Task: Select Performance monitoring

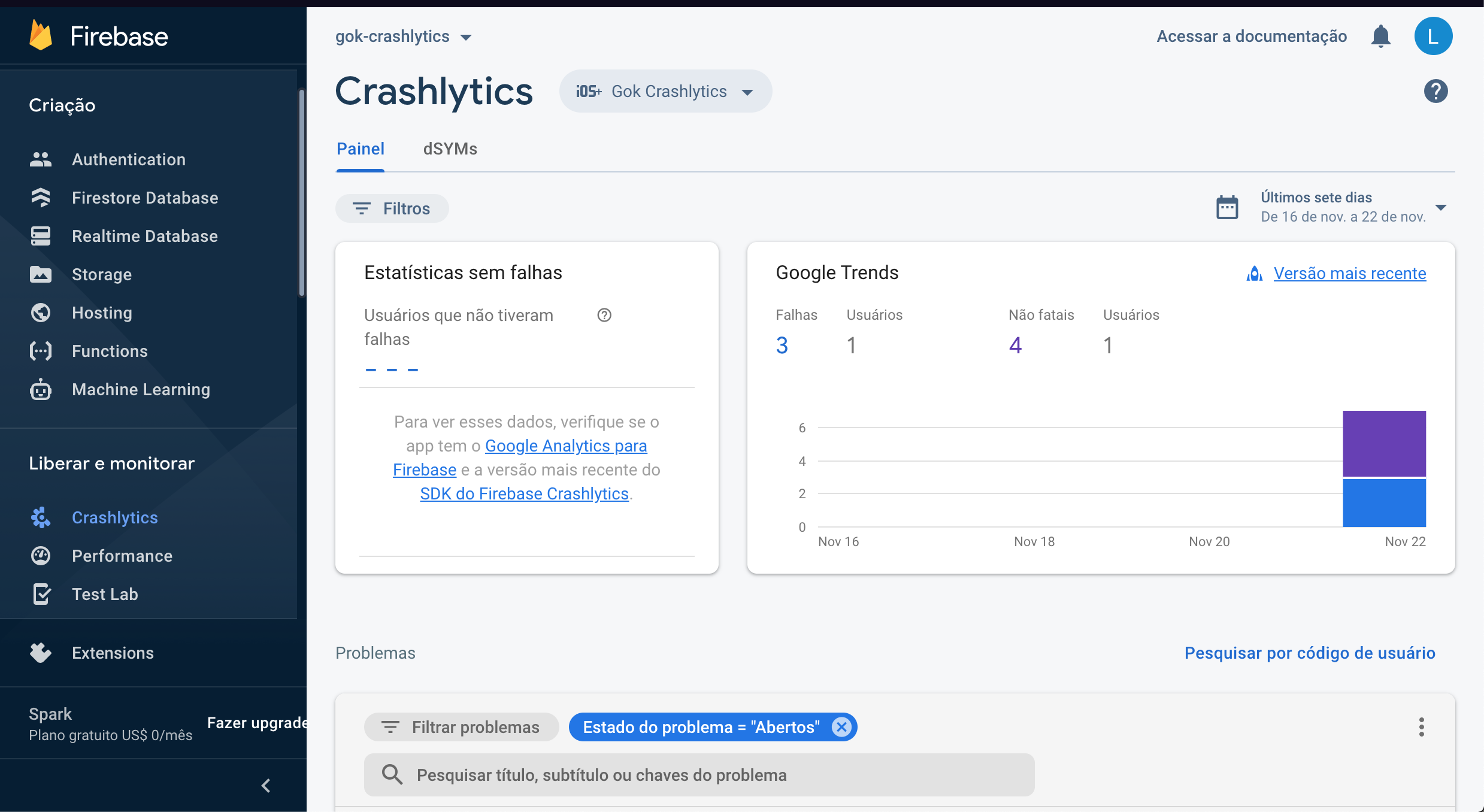Action: click(x=122, y=556)
